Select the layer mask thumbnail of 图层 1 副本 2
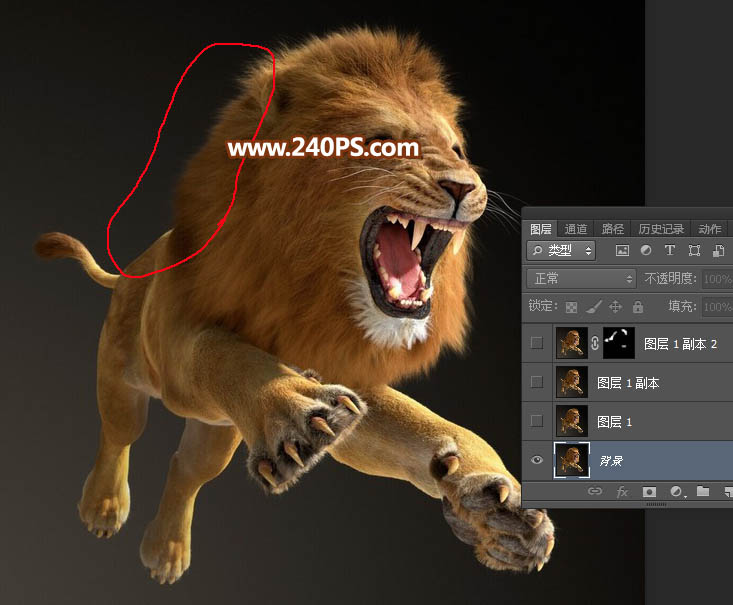Screen dimensions: 733x605 [619, 343]
